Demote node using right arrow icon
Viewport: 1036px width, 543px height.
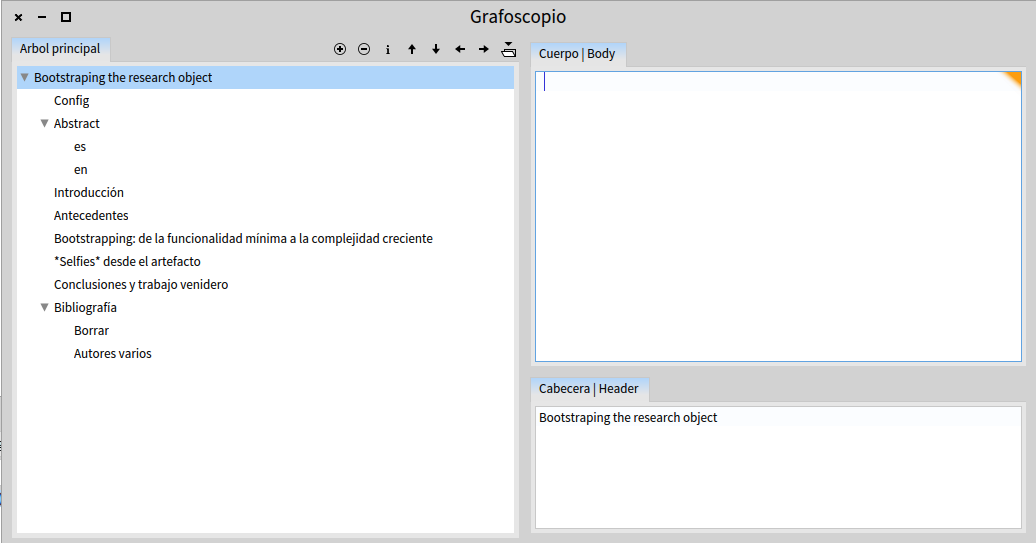pyautogui.click(x=484, y=49)
